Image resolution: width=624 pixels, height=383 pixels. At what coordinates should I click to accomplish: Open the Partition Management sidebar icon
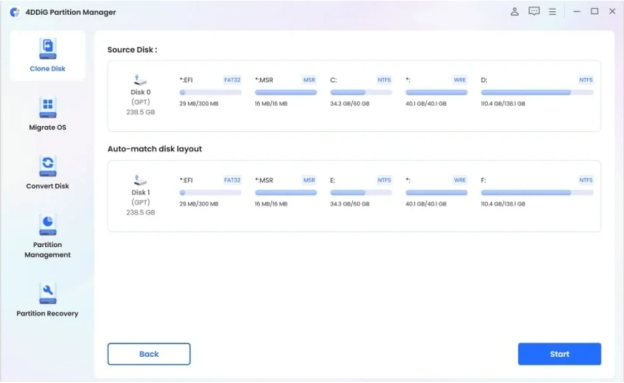coord(47,225)
